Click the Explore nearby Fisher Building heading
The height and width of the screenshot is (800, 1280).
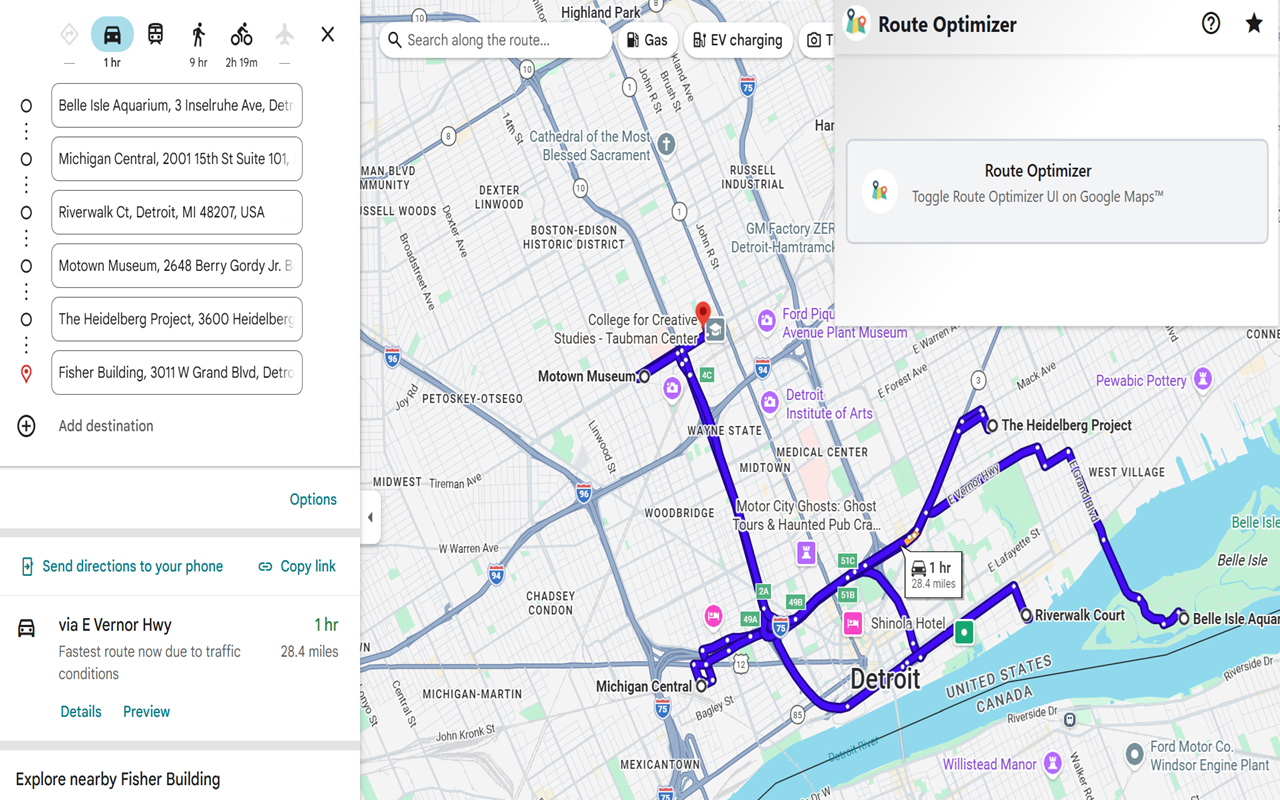[118, 780]
